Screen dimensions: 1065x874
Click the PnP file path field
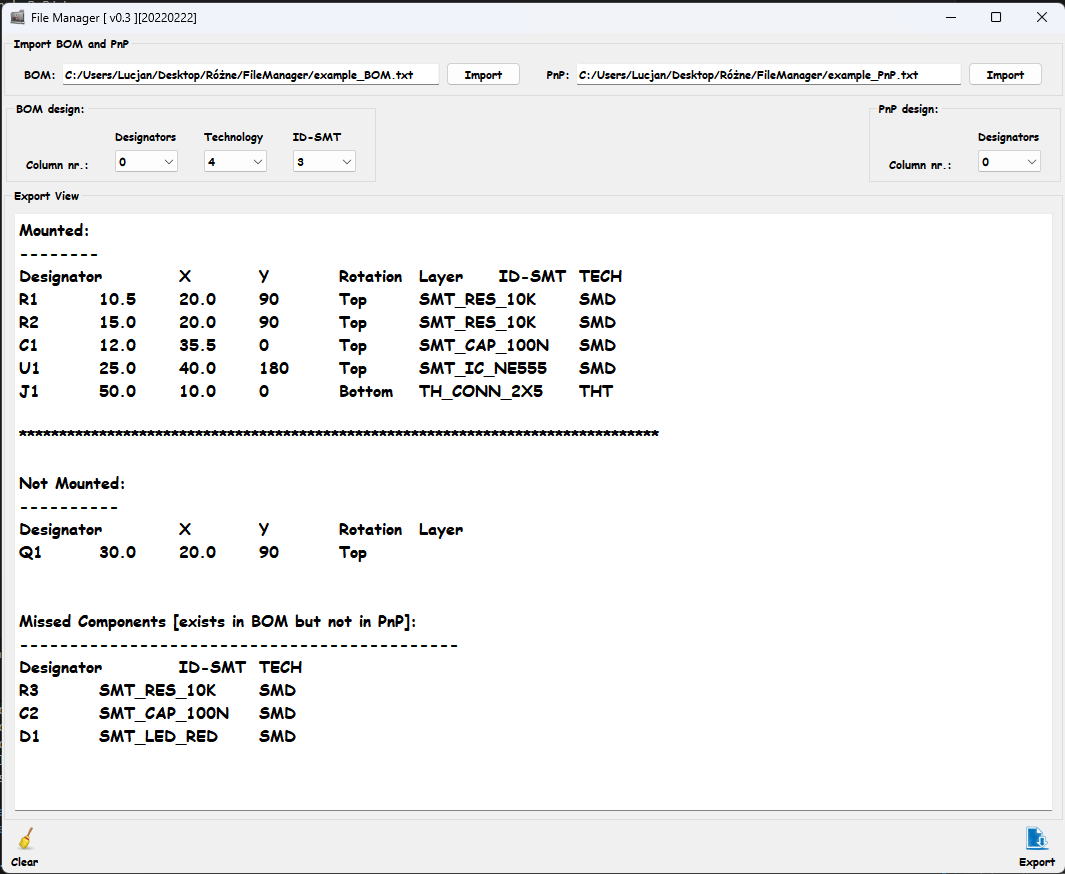point(769,75)
